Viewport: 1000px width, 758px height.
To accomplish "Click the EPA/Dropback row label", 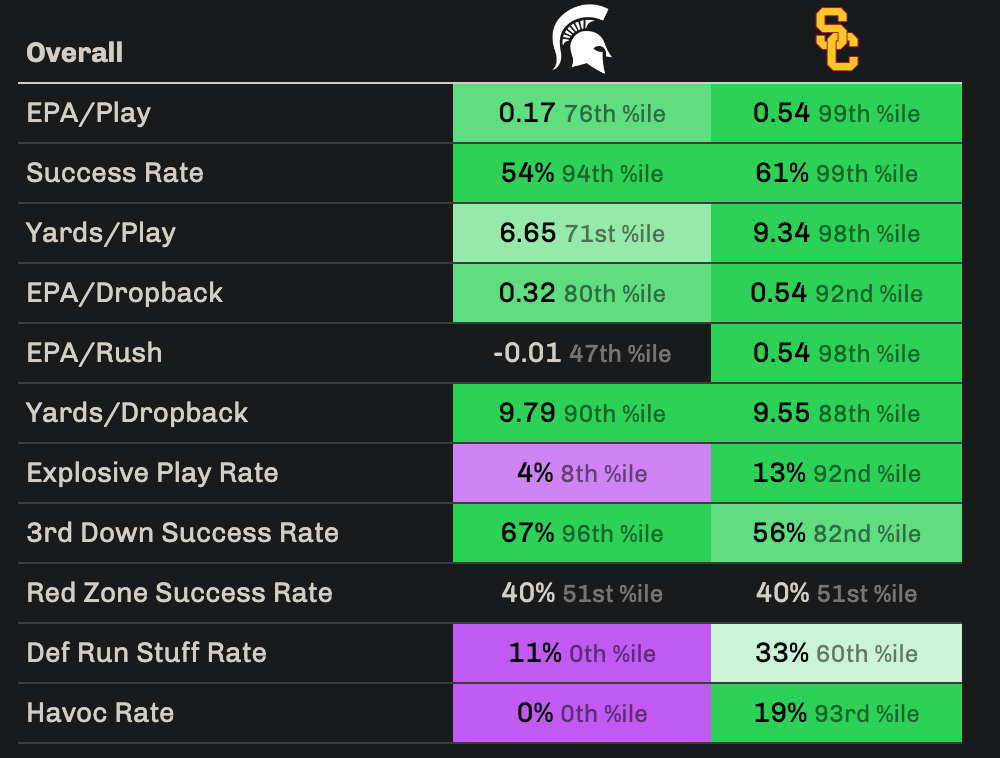I will pyautogui.click(x=125, y=293).
